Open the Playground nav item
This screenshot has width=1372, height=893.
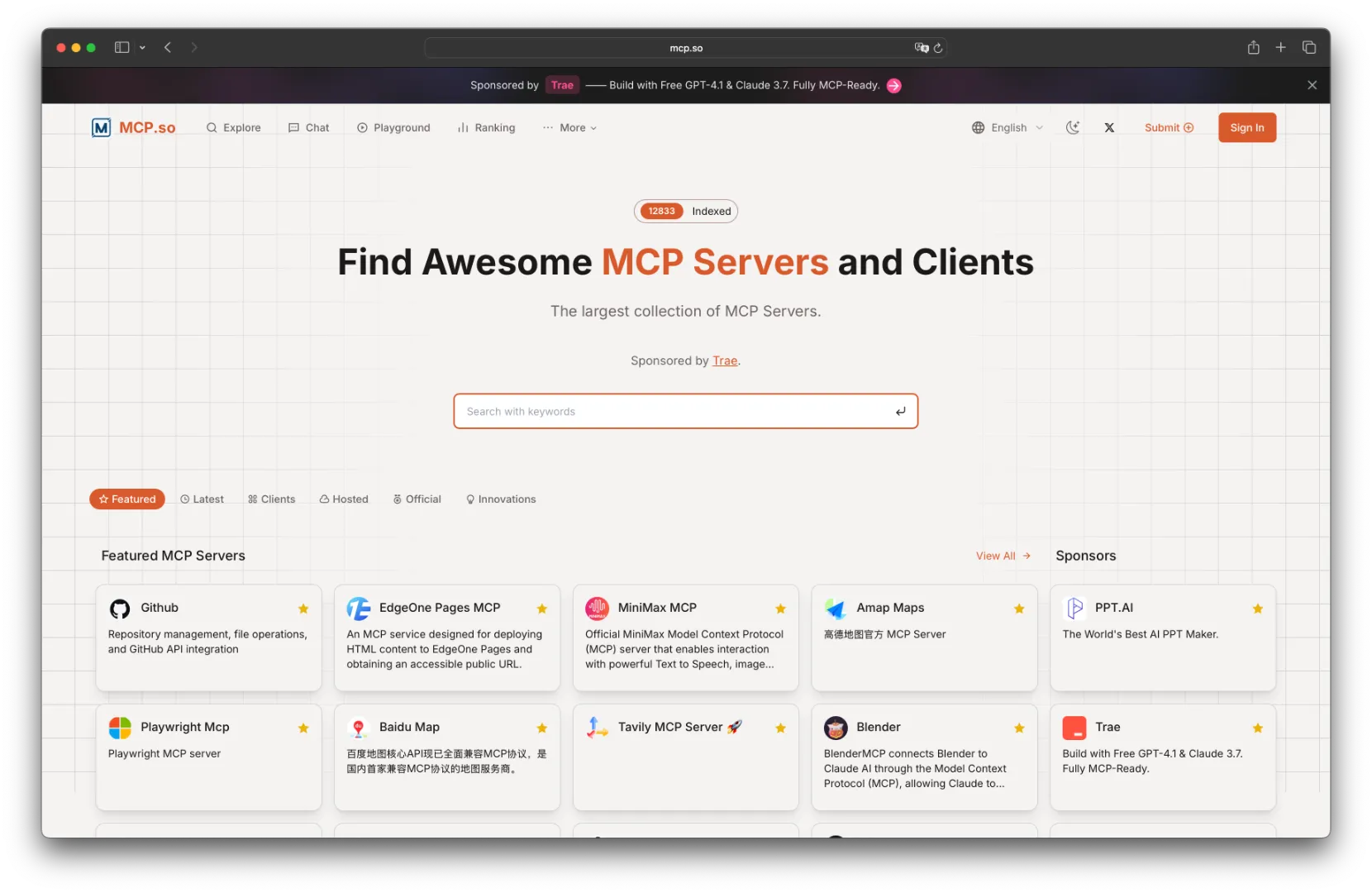pyautogui.click(x=393, y=127)
